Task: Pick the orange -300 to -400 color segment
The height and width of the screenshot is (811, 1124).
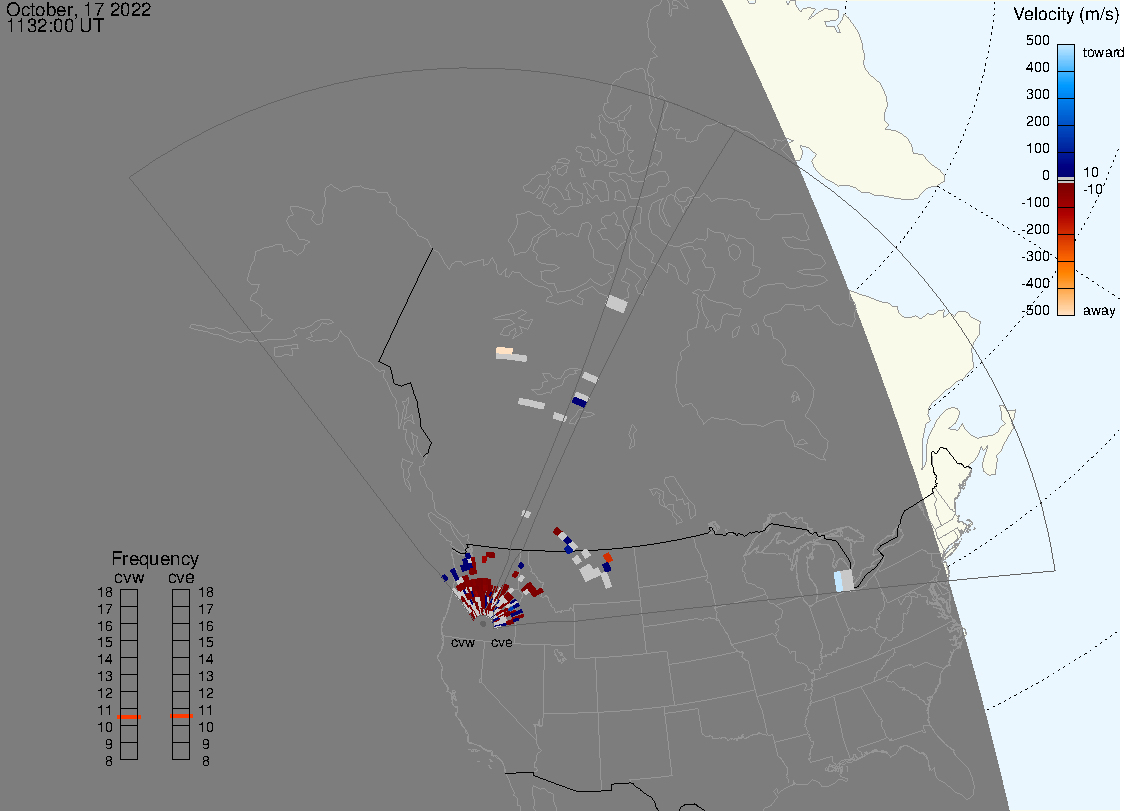Action: (1066, 275)
